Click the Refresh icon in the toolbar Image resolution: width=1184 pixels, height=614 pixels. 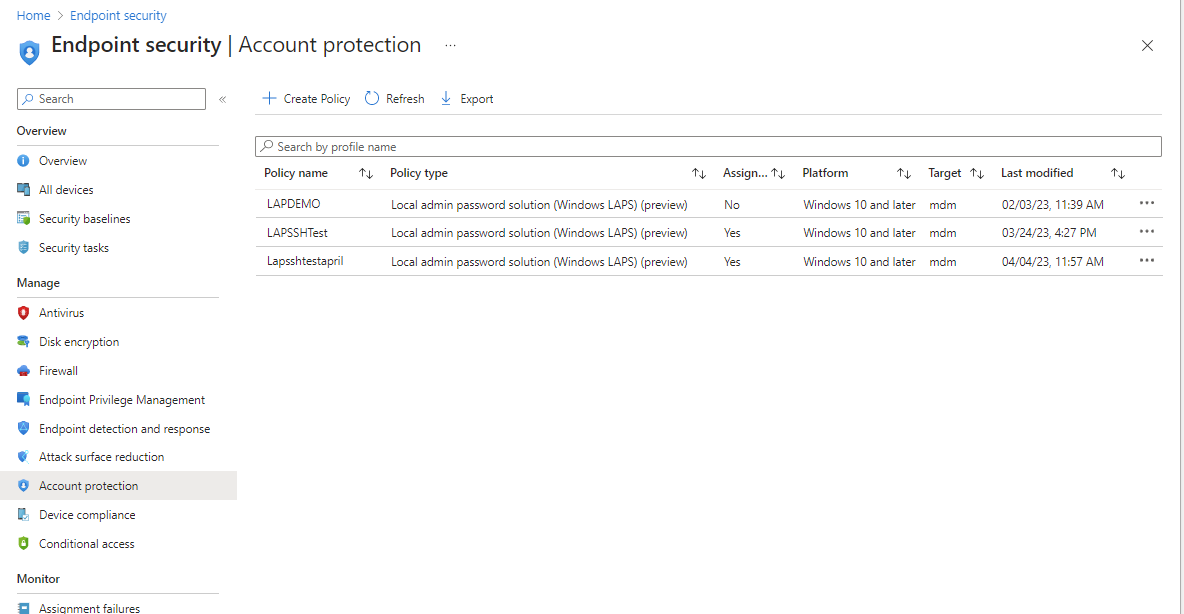[372, 98]
